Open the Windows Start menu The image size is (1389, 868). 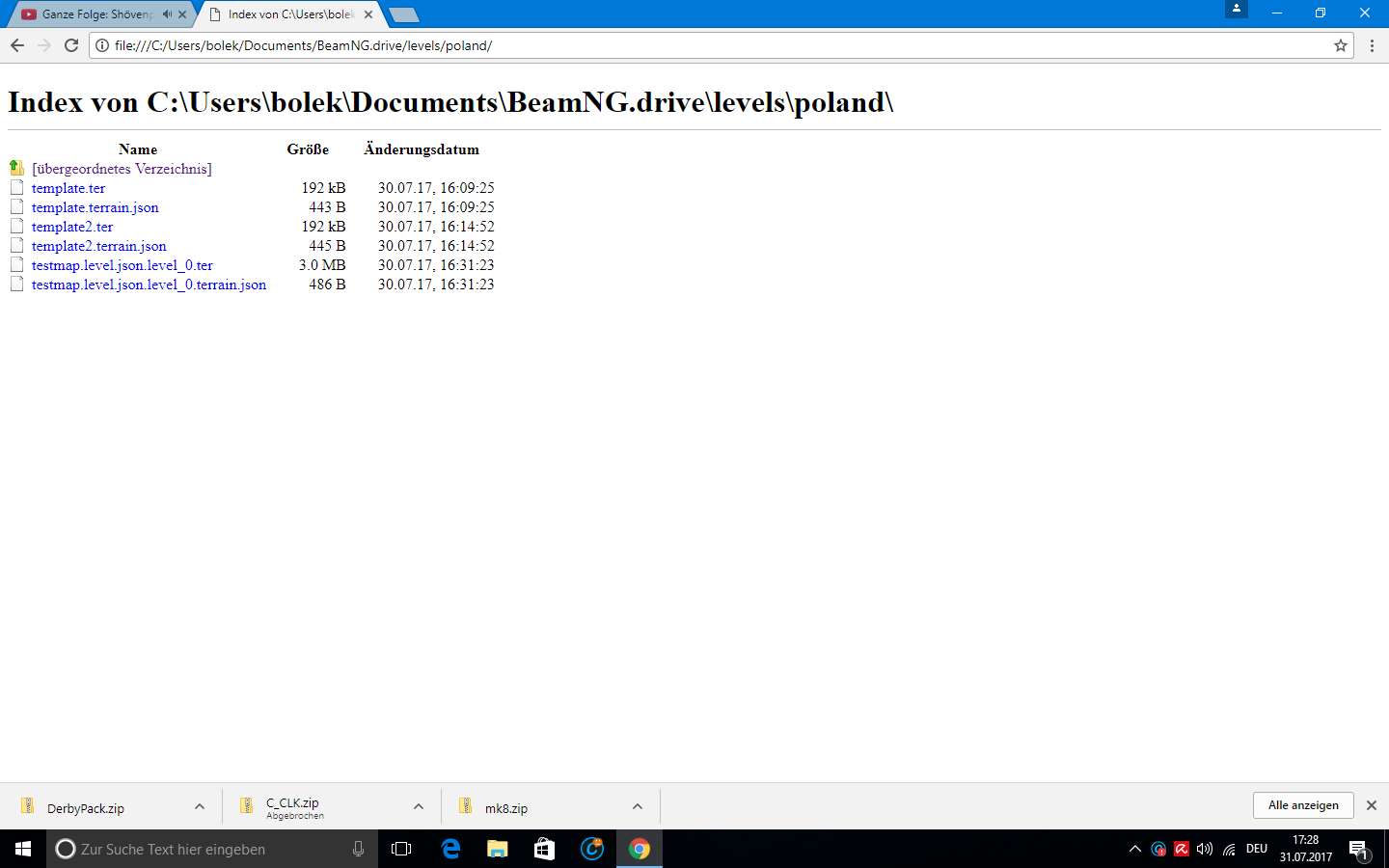[23, 849]
